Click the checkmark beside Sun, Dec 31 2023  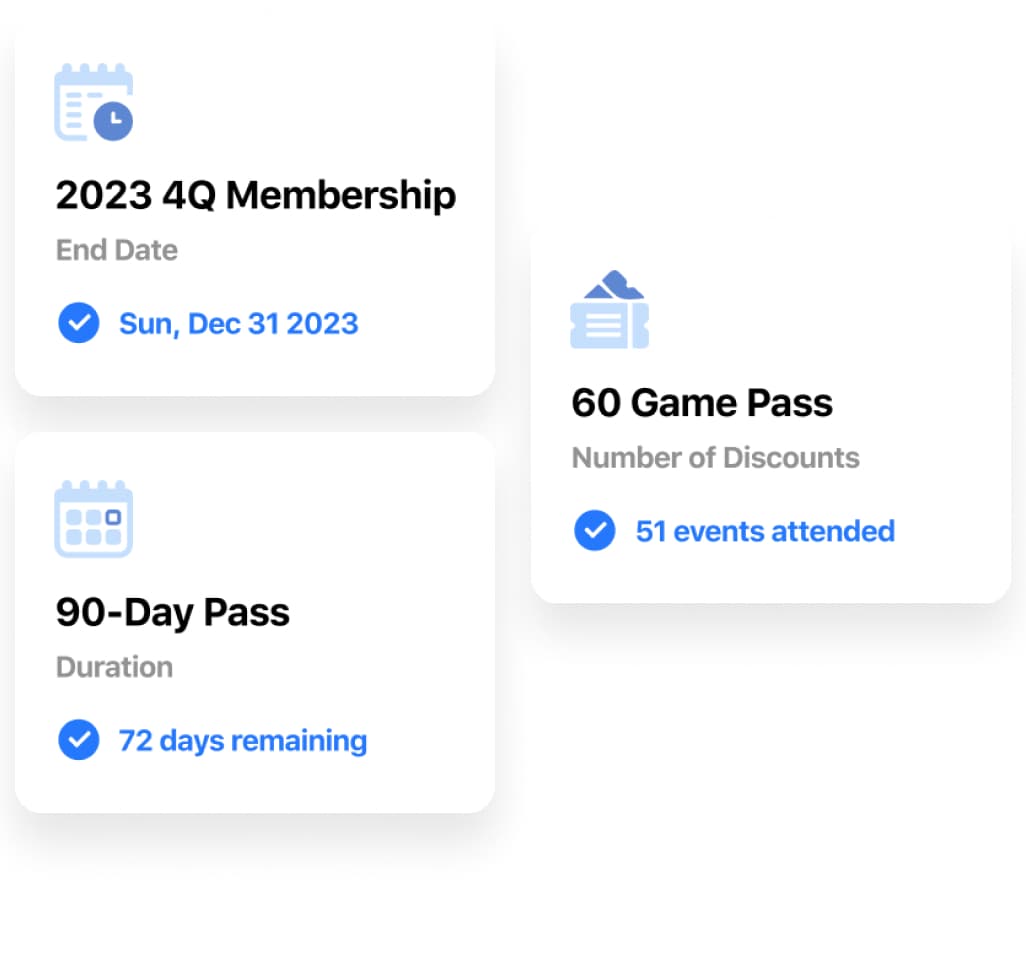point(78,324)
